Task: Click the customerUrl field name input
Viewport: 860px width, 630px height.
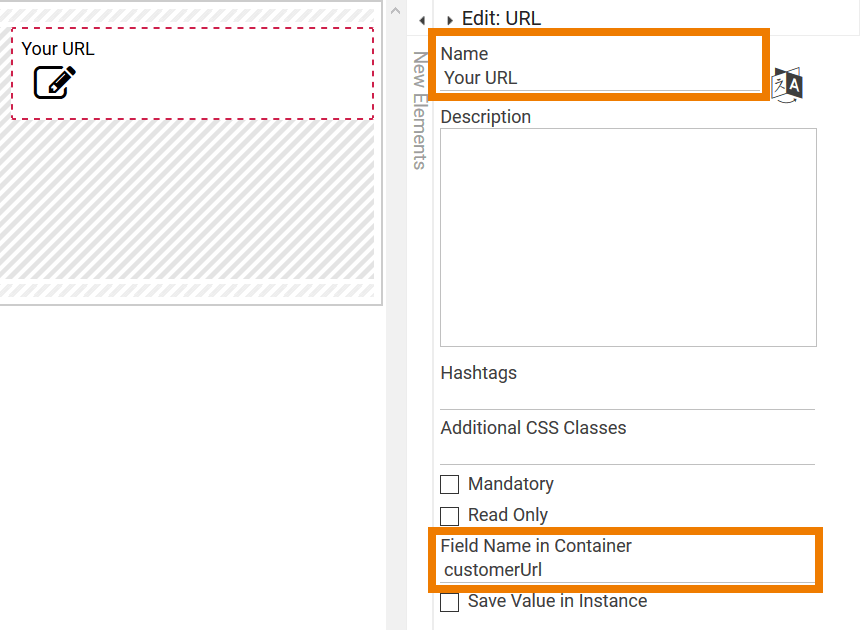Action: [627, 571]
